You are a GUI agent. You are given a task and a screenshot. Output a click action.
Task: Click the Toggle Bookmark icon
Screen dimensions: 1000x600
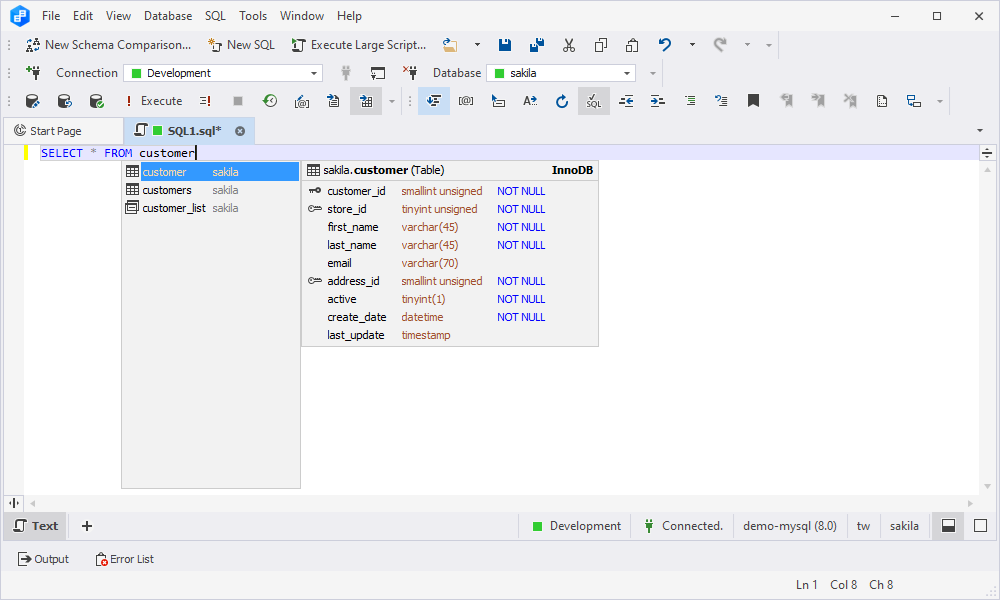pyautogui.click(x=753, y=101)
